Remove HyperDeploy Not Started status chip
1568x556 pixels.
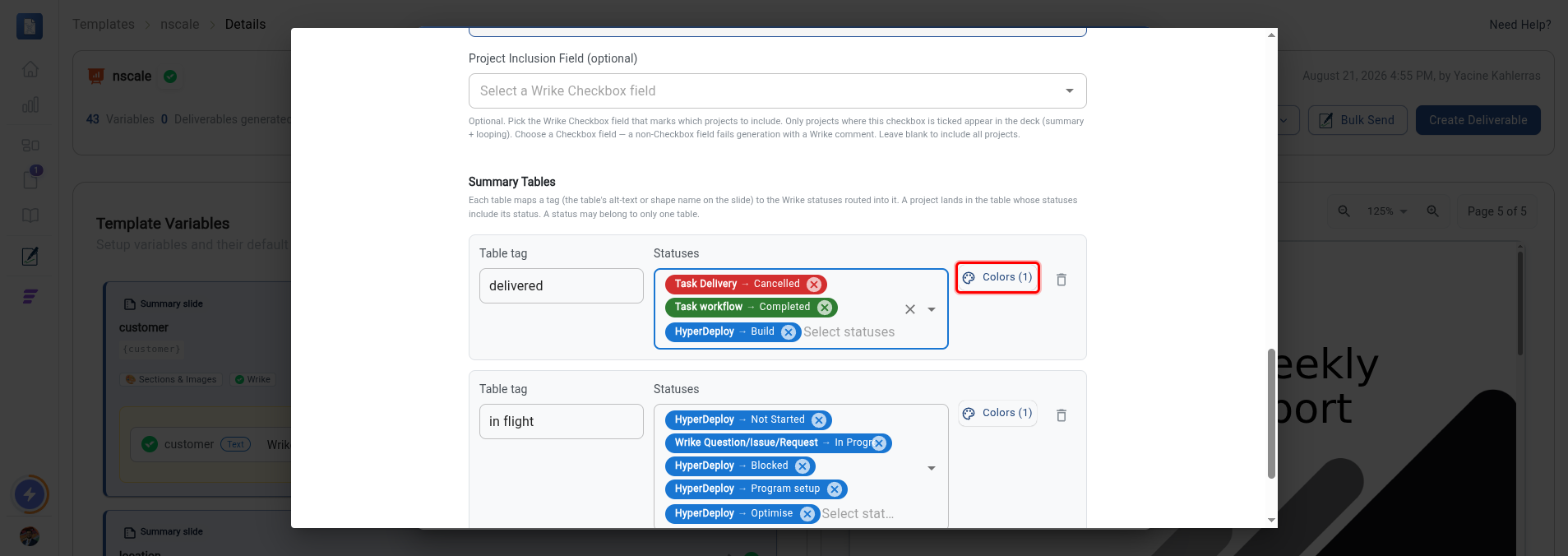pyautogui.click(x=818, y=420)
